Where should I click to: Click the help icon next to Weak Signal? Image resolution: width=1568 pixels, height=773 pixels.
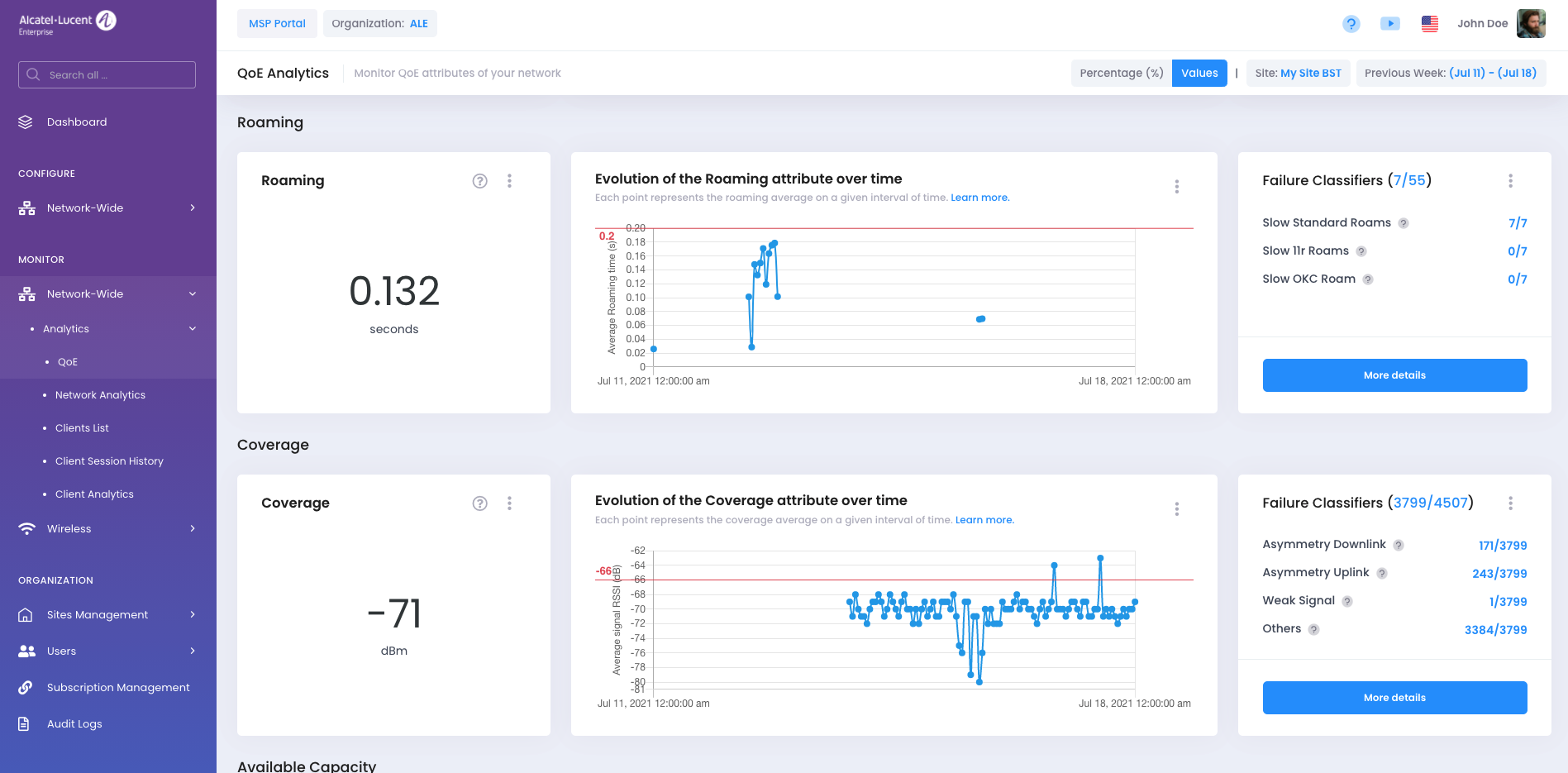[1347, 602]
